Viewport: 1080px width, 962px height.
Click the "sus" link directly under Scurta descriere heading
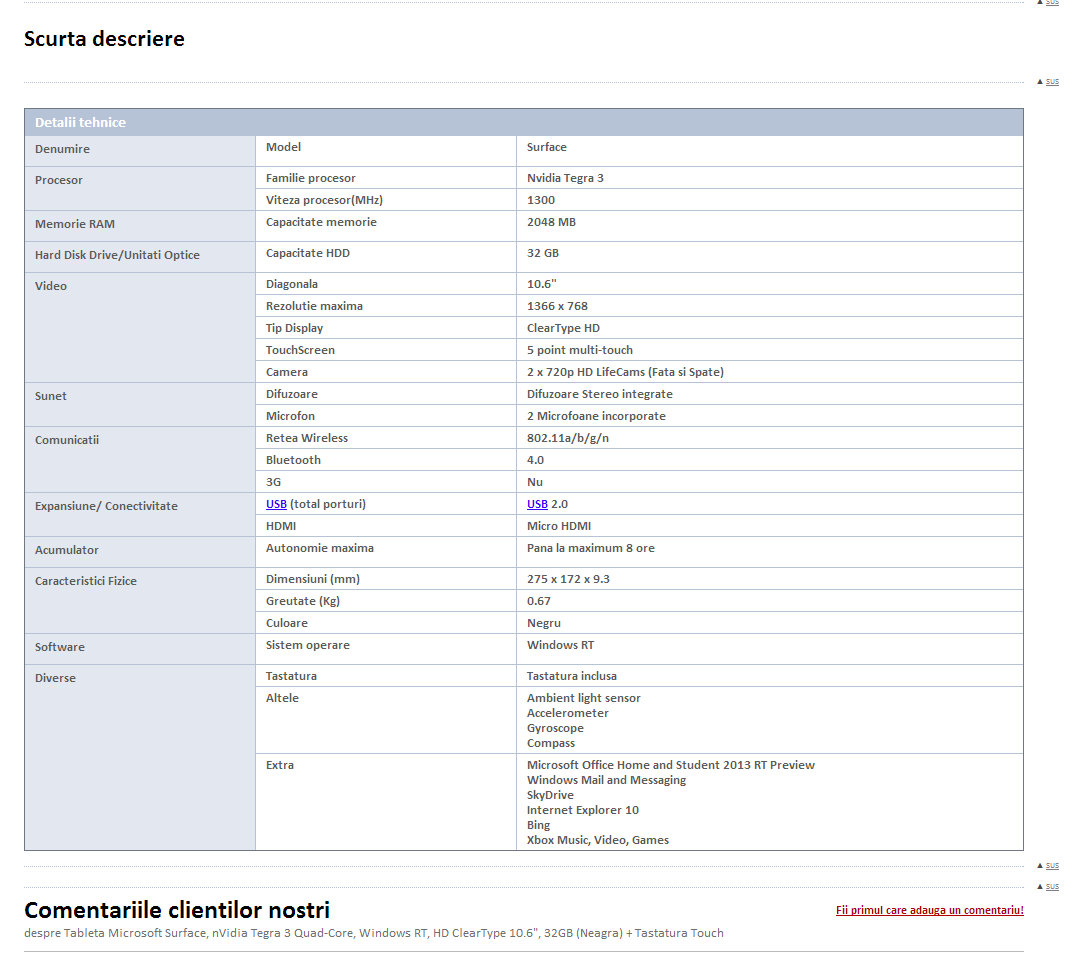tap(1052, 82)
